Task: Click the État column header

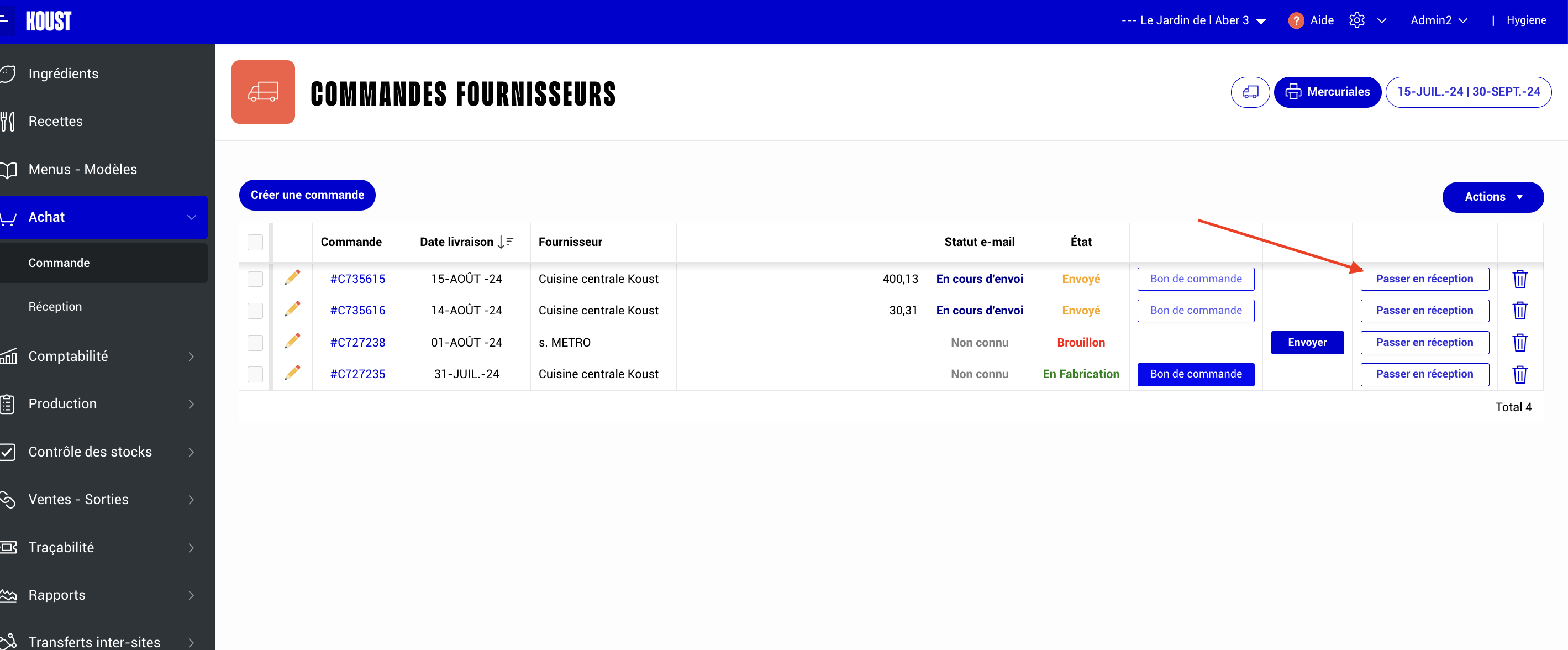Action: pyautogui.click(x=1081, y=242)
